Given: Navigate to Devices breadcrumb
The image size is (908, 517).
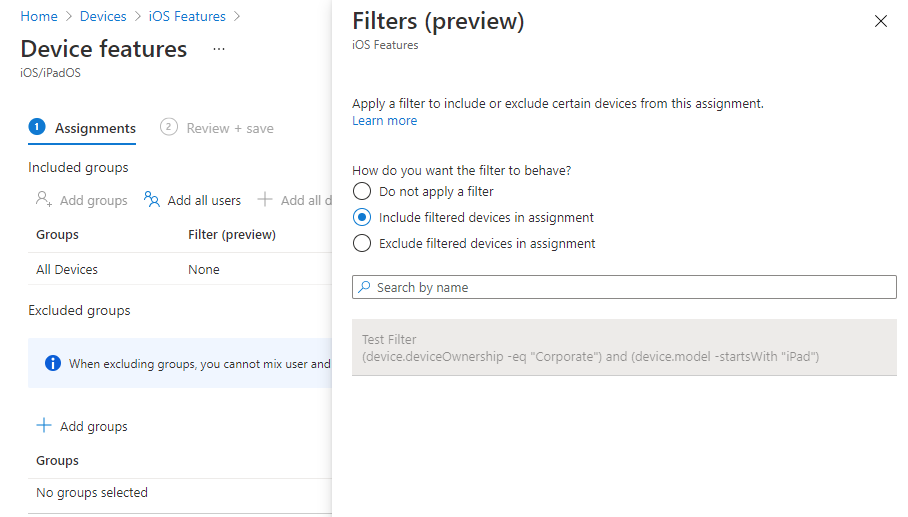Looking at the screenshot, I should 103,16.
